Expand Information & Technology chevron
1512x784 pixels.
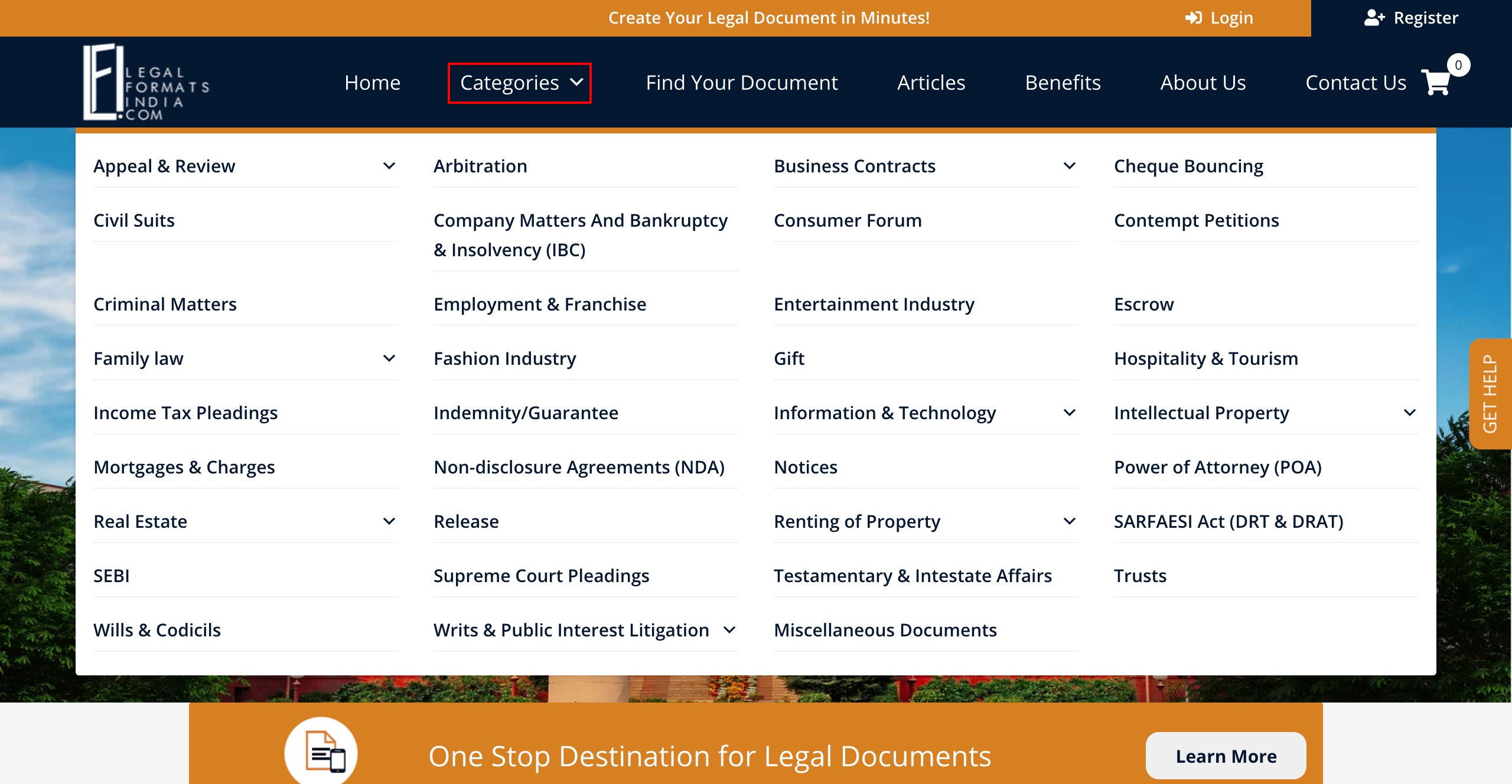(x=1069, y=413)
